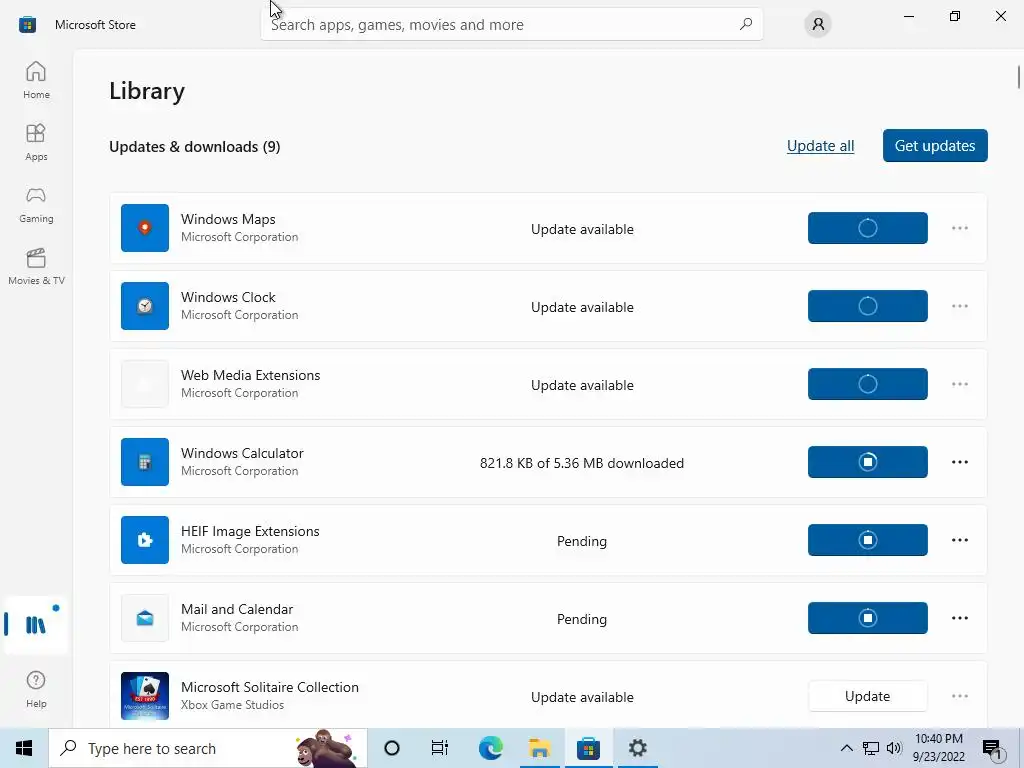Screen dimensions: 1024x768
Task: Stop the Windows Calculator download
Action: point(867,462)
